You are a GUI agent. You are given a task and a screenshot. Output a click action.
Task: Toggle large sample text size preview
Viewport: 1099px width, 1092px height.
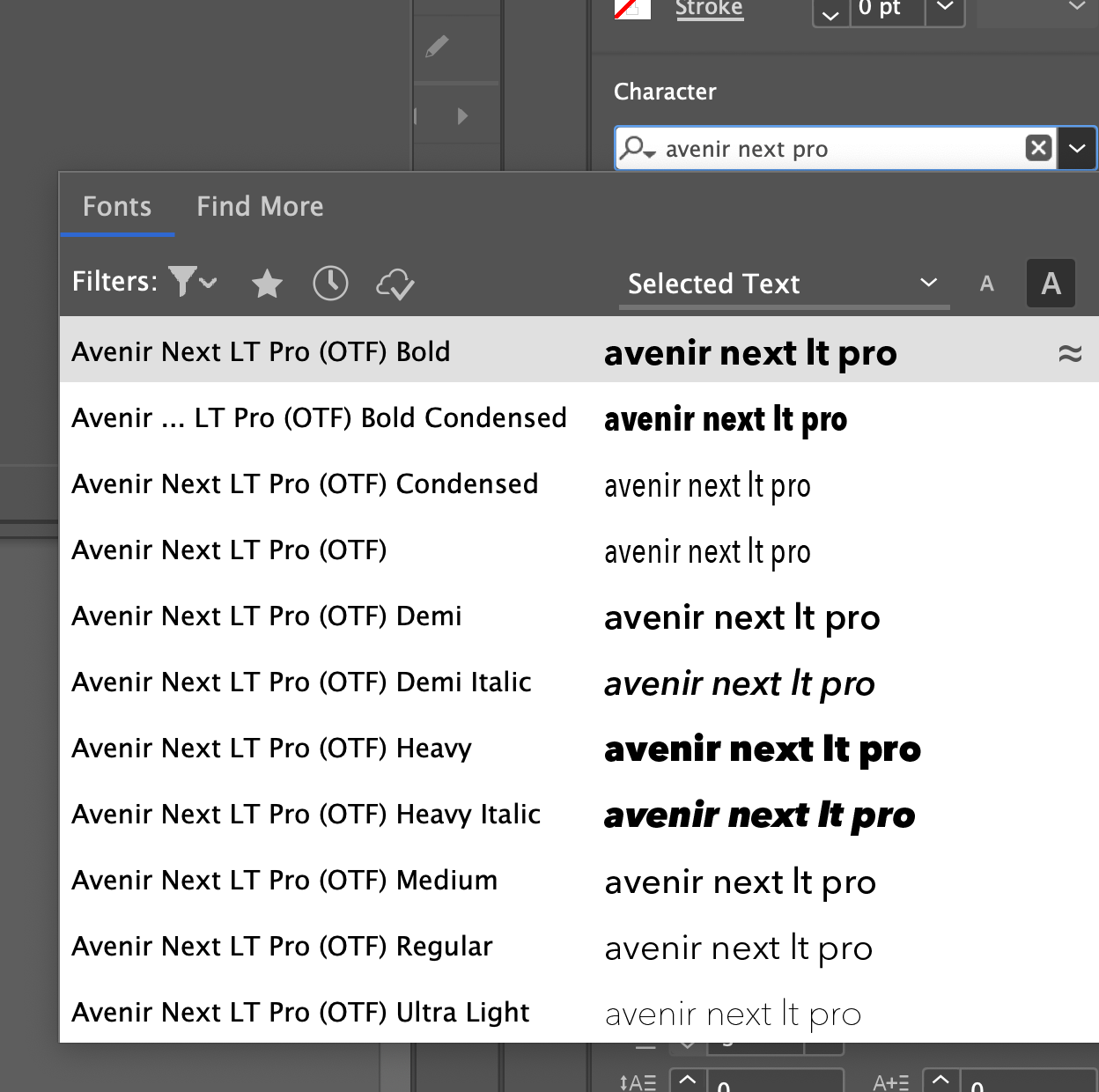point(1050,284)
